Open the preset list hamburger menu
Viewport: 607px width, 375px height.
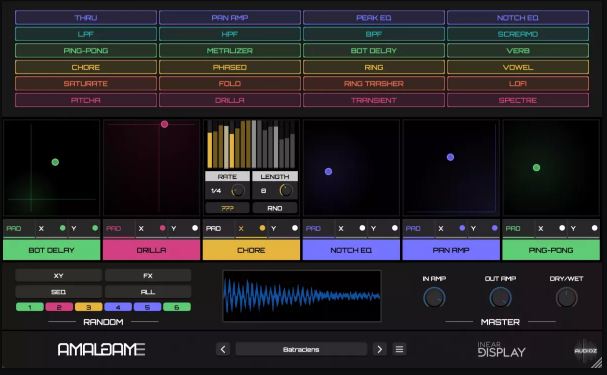[399, 349]
